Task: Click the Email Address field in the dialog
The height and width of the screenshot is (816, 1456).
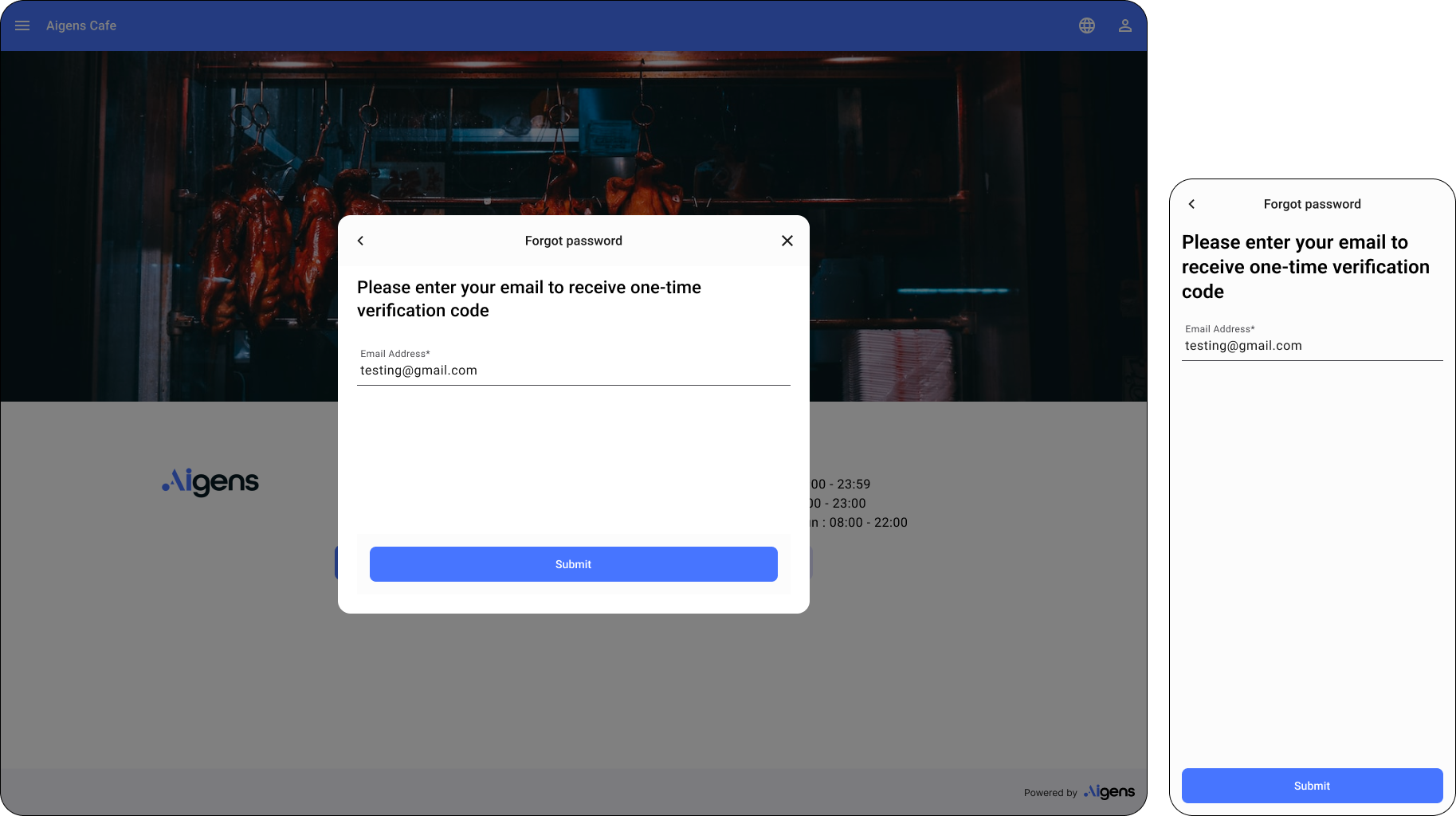Action: click(x=573, y=370)
